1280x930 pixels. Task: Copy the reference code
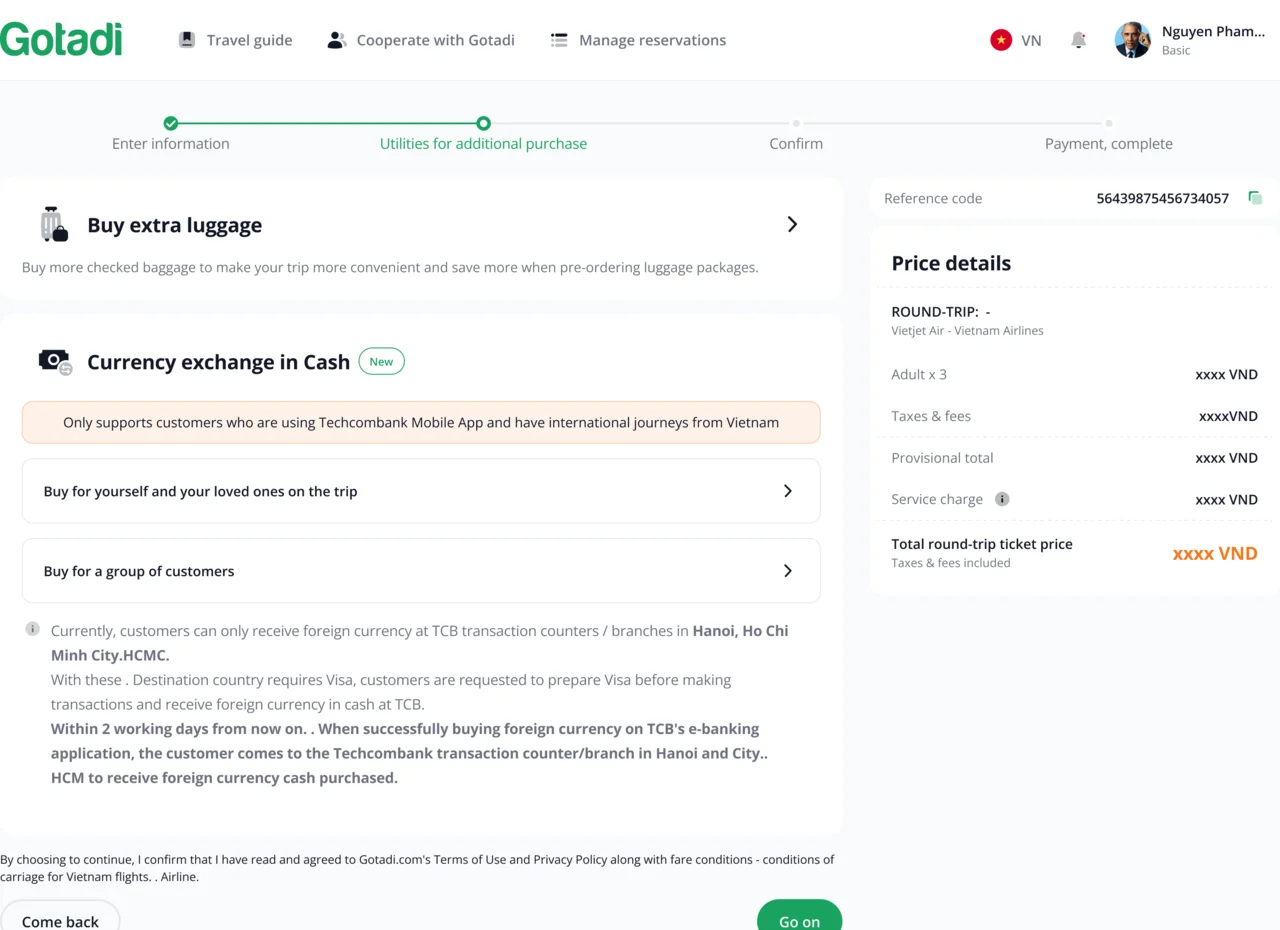(1255, 198)
